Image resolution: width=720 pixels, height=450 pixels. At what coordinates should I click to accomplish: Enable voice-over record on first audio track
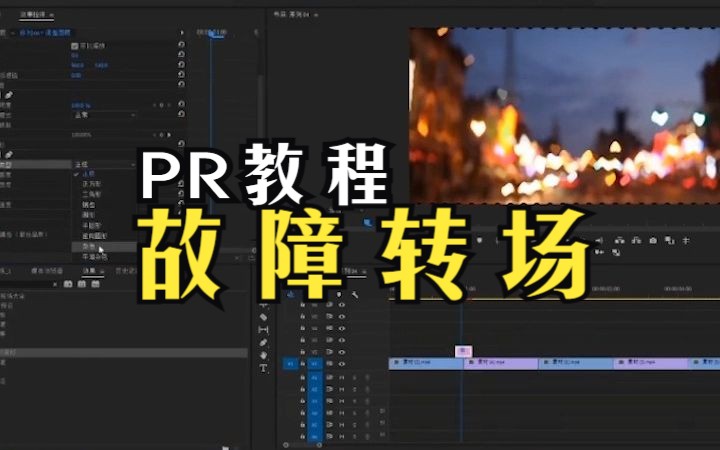pyautogui.click(x=367, y=377)
